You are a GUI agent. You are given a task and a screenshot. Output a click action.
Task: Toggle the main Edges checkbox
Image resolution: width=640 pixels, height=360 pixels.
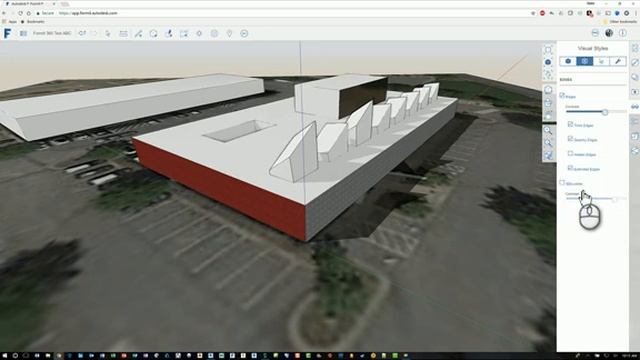coord(562,96)
